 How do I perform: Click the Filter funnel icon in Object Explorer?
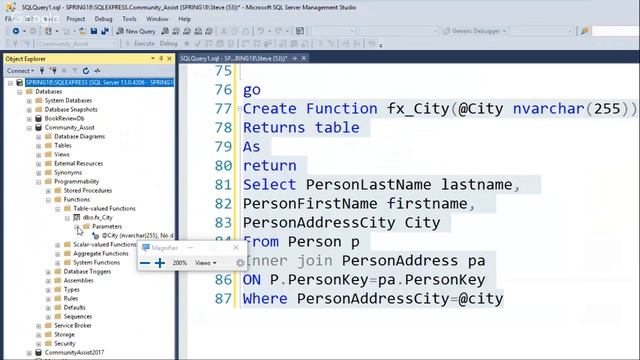(75, 71)
